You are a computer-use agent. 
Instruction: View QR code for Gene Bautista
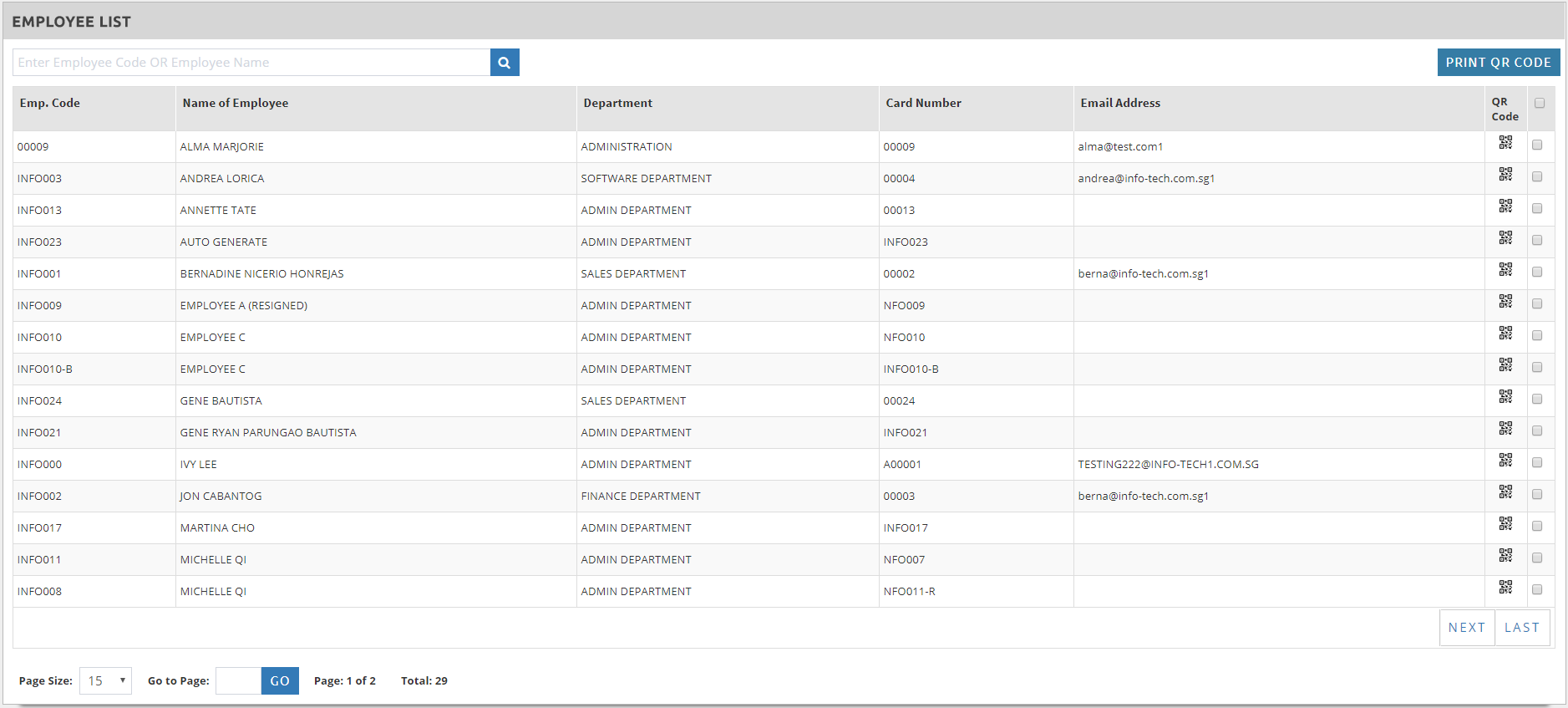point(1505,397)
